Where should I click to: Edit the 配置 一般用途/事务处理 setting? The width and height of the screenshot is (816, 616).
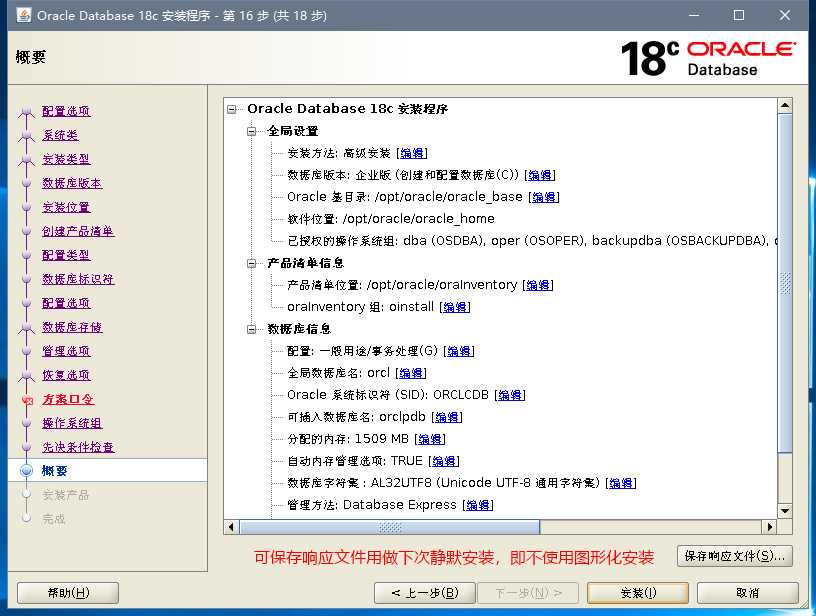[x=459, y=351]
